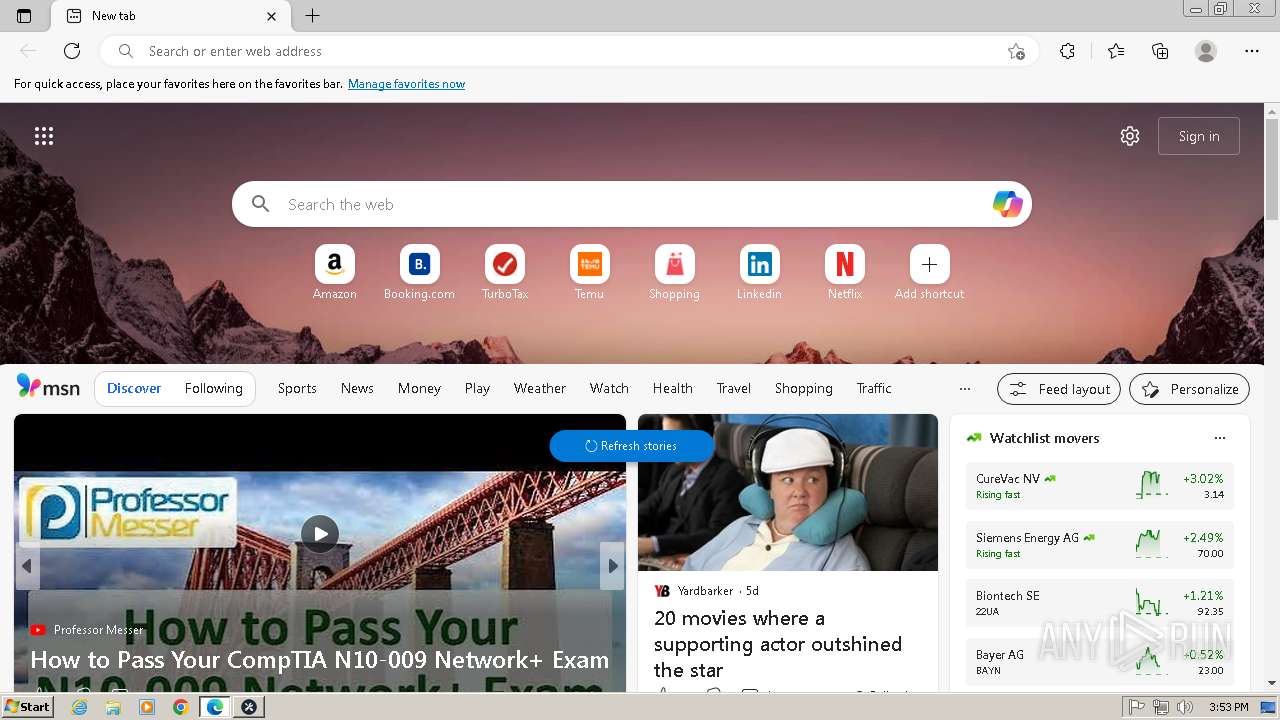Screen dimensions: 1280x720
Task: Launch Google Chrome from the taskbar
Action: click(180, 707)
